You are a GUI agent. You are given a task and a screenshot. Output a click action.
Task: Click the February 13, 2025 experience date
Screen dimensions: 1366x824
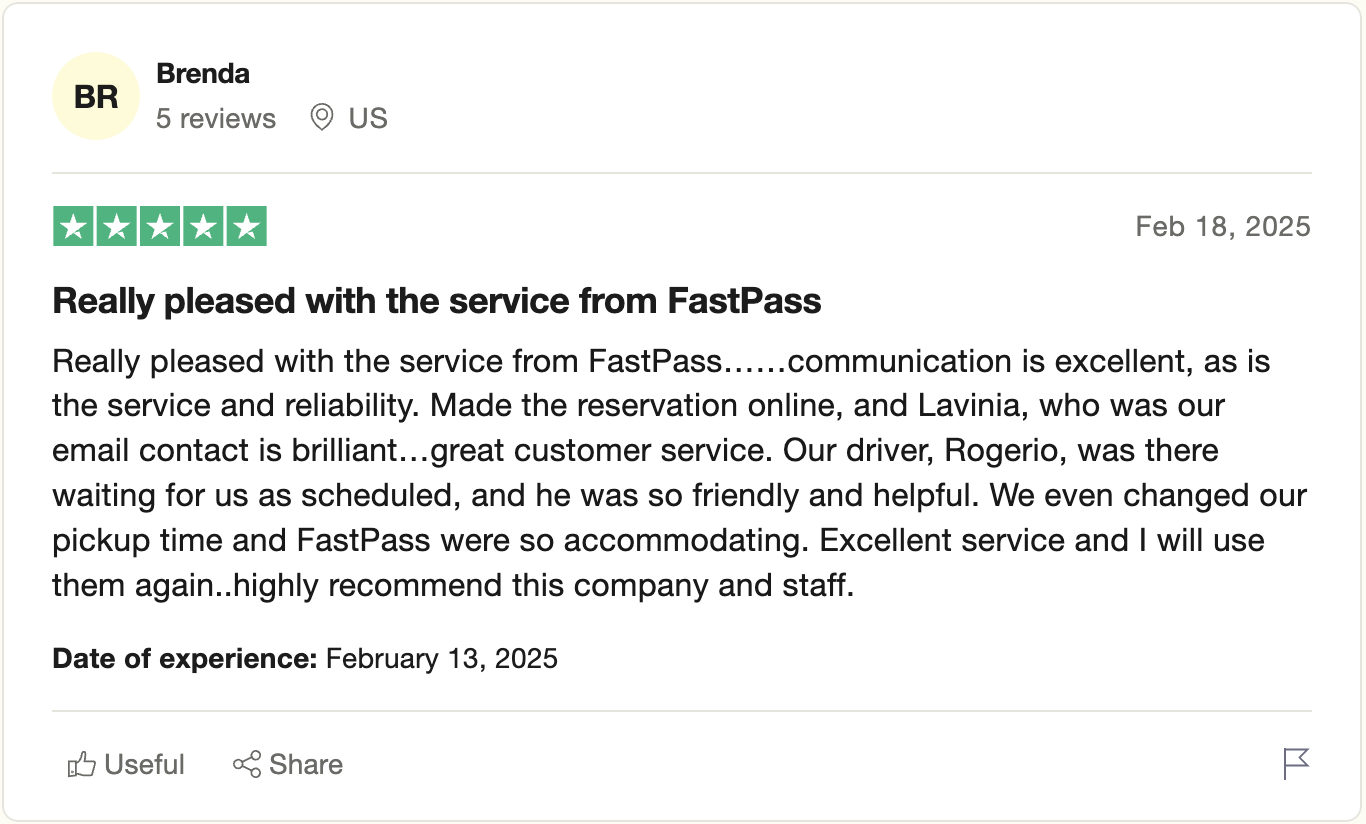[x=442, y=658]
